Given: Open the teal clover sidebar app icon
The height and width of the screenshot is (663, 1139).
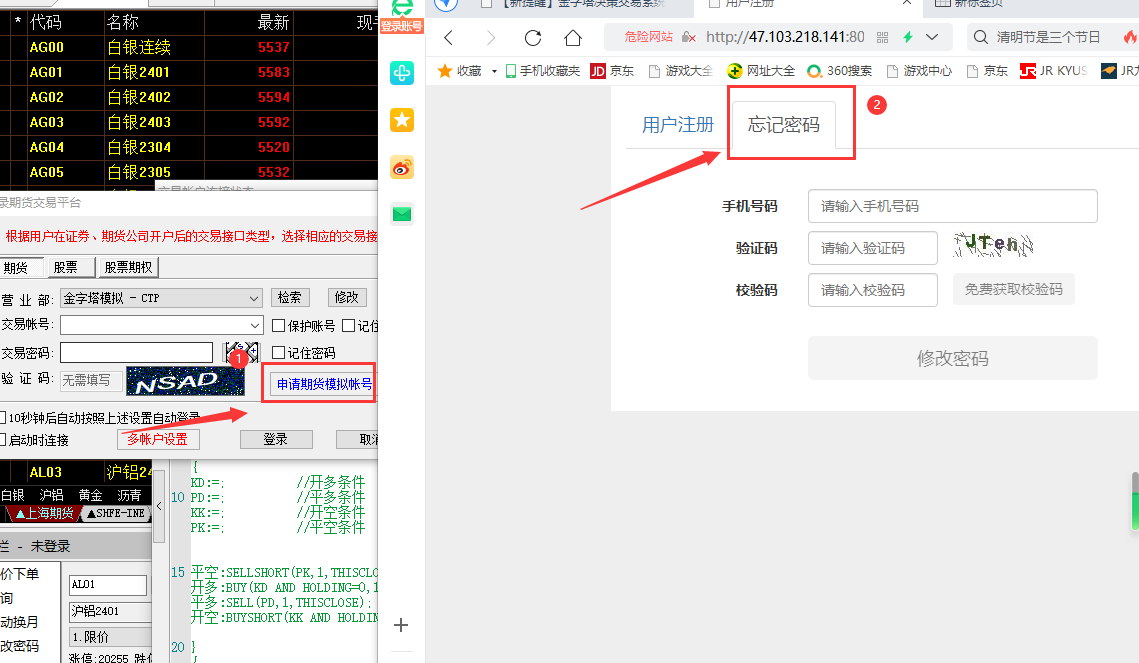Looking at the screenshot, I should [402, 73].
